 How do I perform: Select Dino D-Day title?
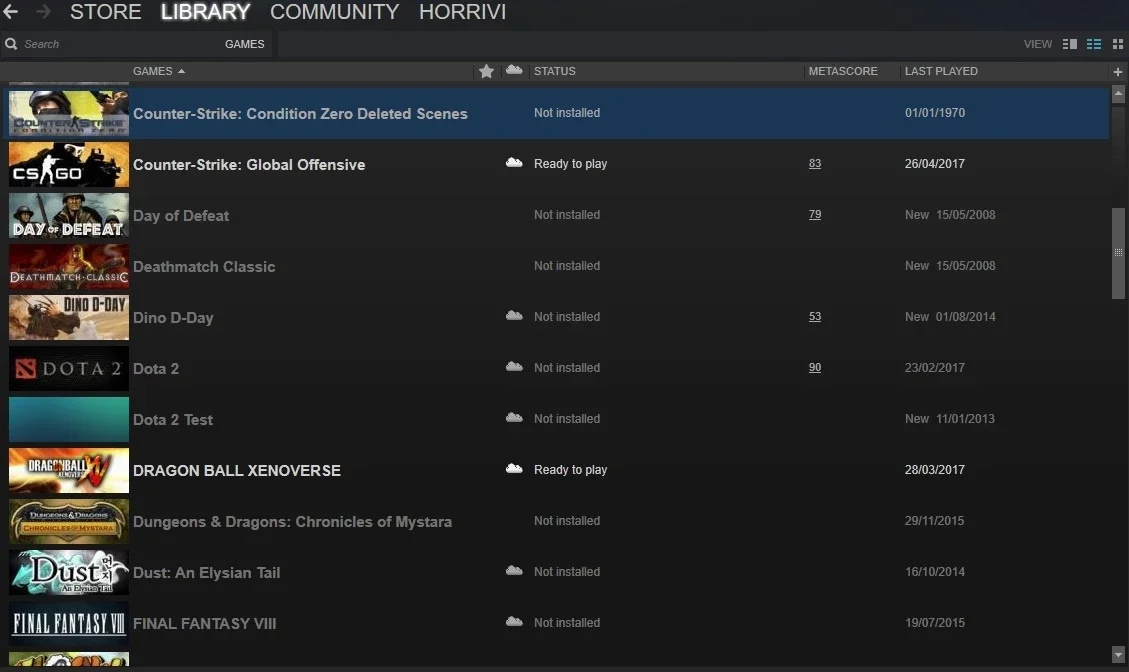tap(173, 318)
